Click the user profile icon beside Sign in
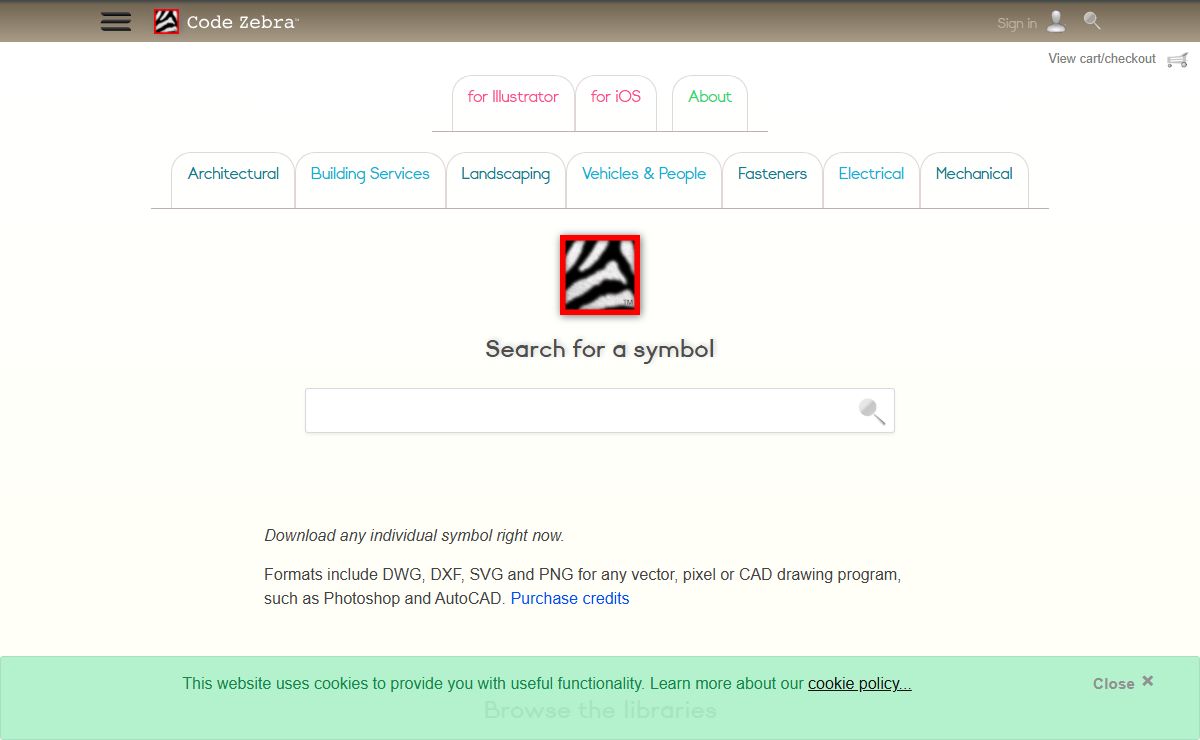The height and width of the screenshot is (740, 1200). (x=1056, y=21)
